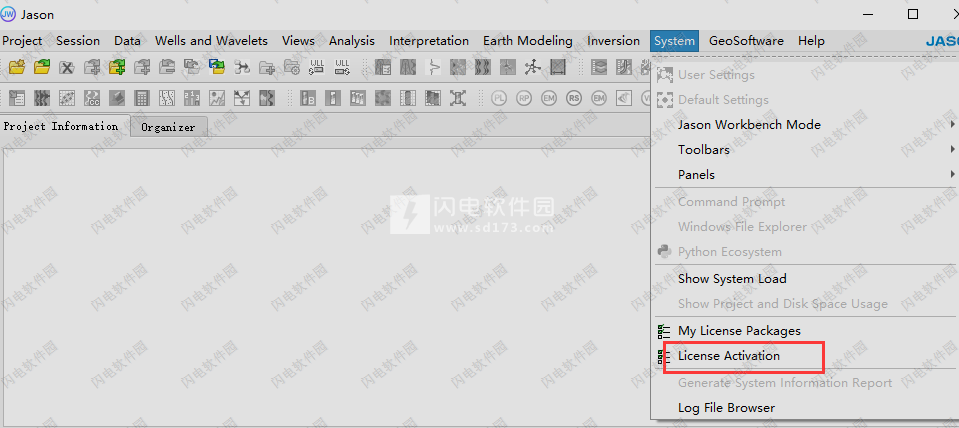
Task: Open My License Packages
Action: click(x=804, y=331)
